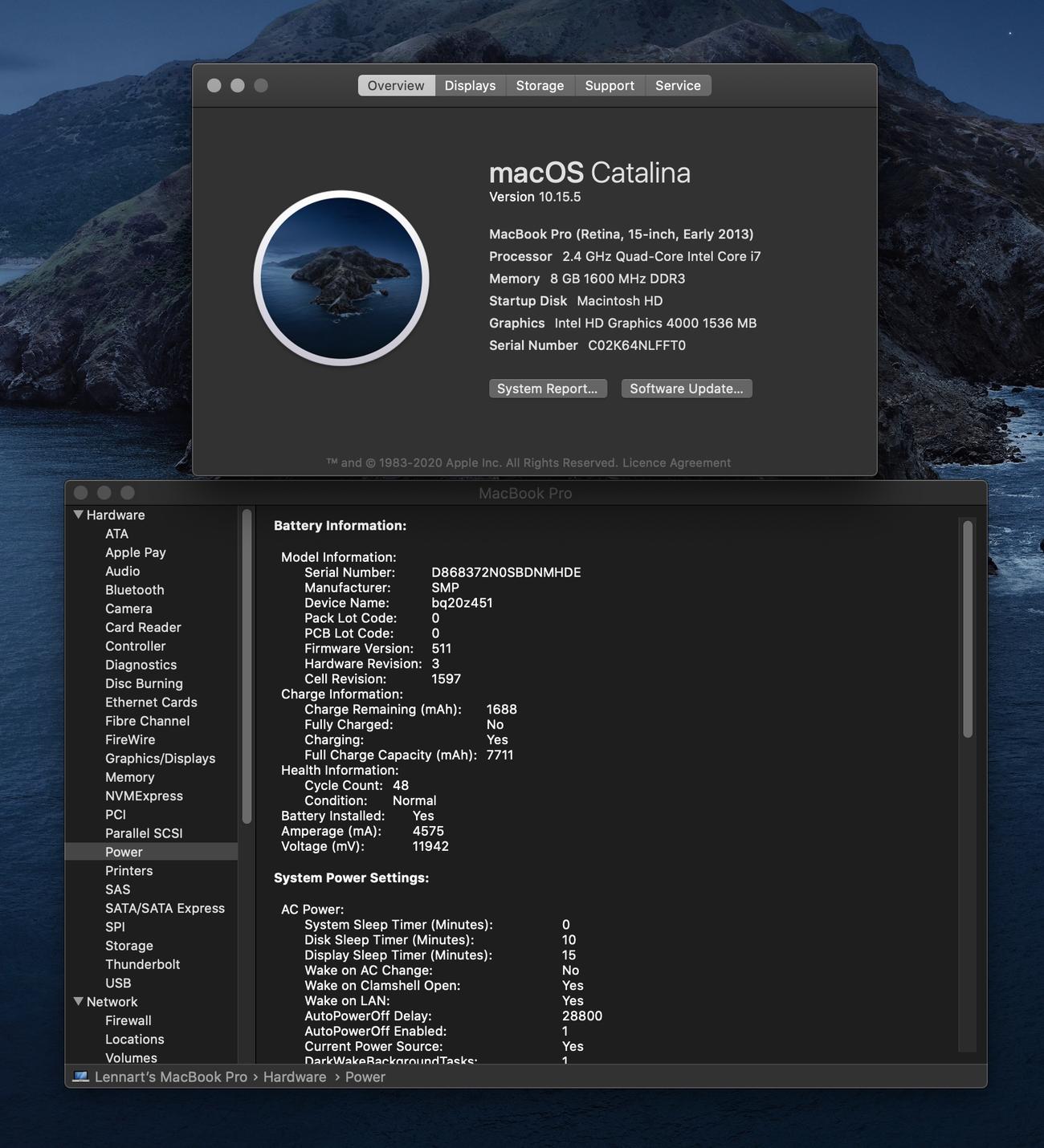Select Thunderbolt in the sidebar
The height and width of the screenshot is (1148, 1044).
[142, 964]
